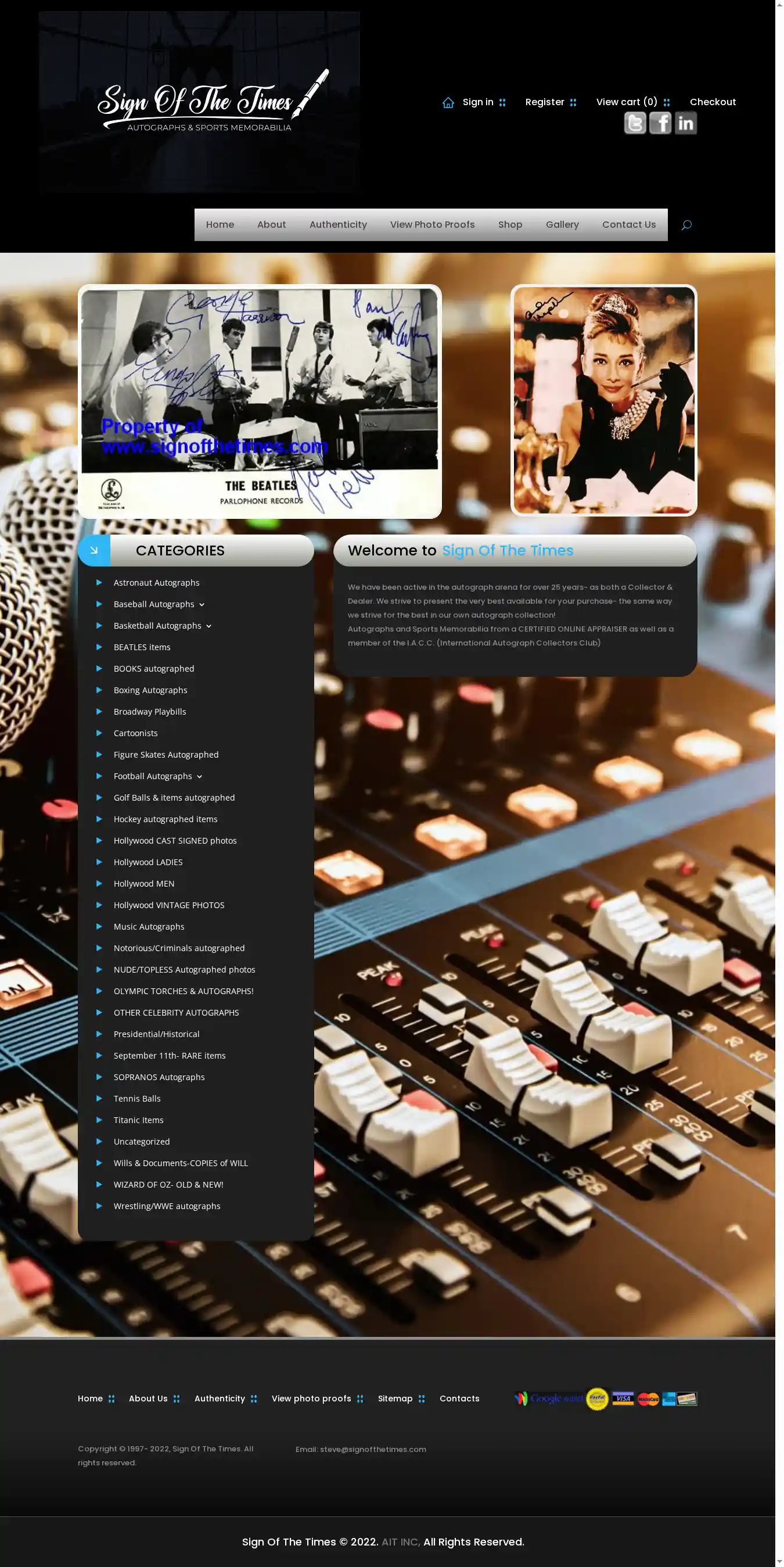Click the home icon beside Sign in
Screen dimensions: 784x1567
448,103
